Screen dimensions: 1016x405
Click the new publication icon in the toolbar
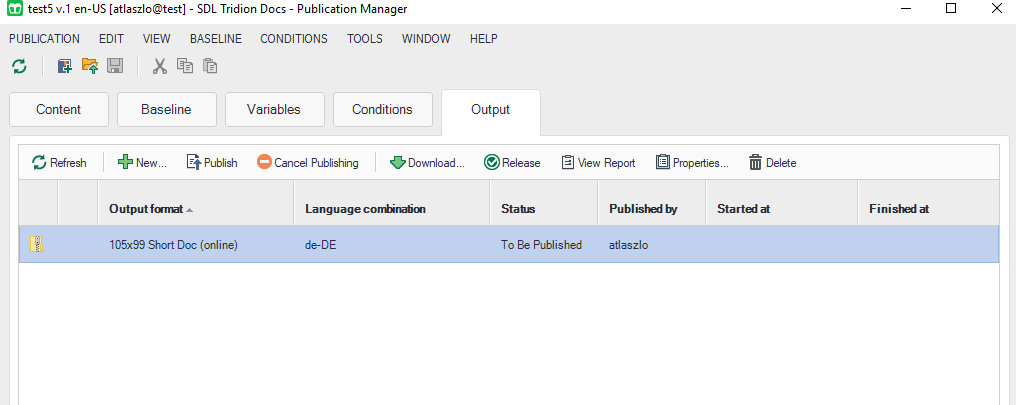point(65,66)
